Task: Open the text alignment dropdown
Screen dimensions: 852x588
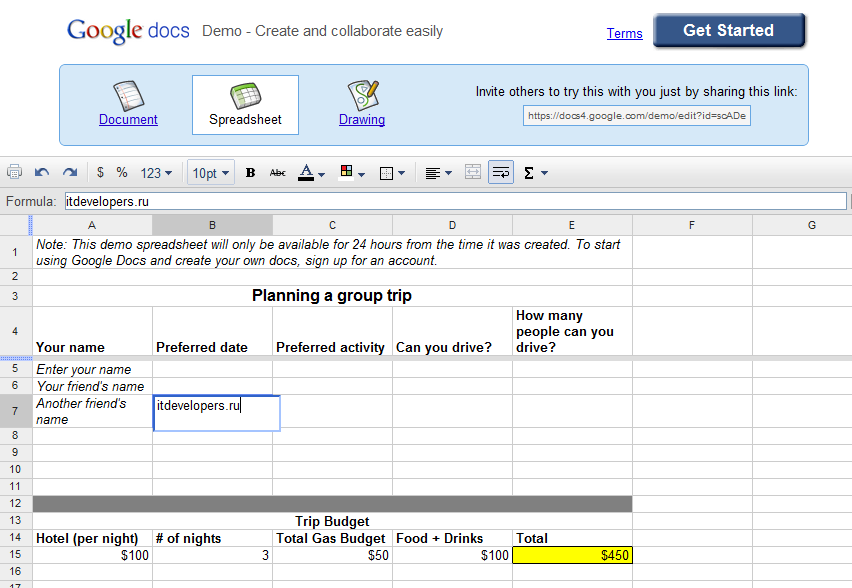Action: click(438, 173)
